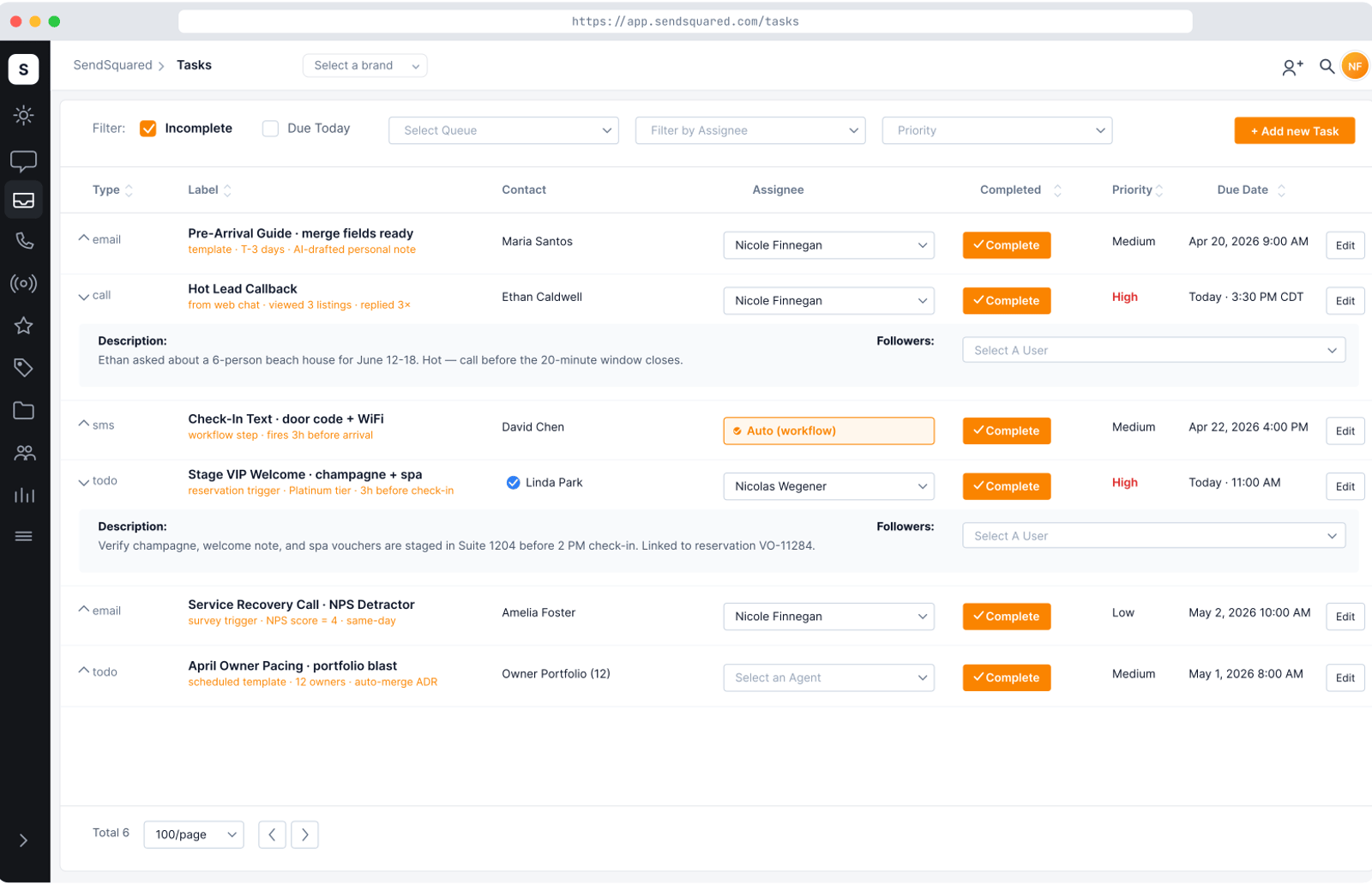
Task: Sort by the Completed column header
Action: coord(1020,190)
